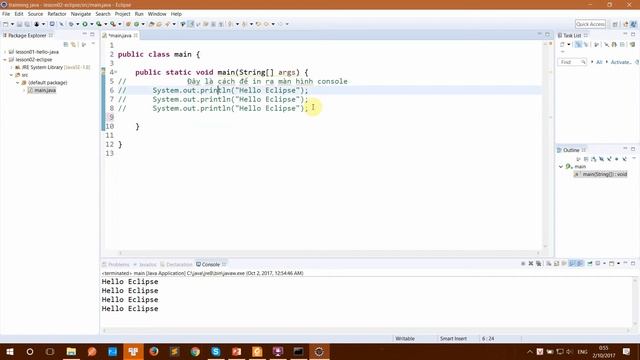Open the File menu
The image size is (640, 360).
tap(6, 14)
